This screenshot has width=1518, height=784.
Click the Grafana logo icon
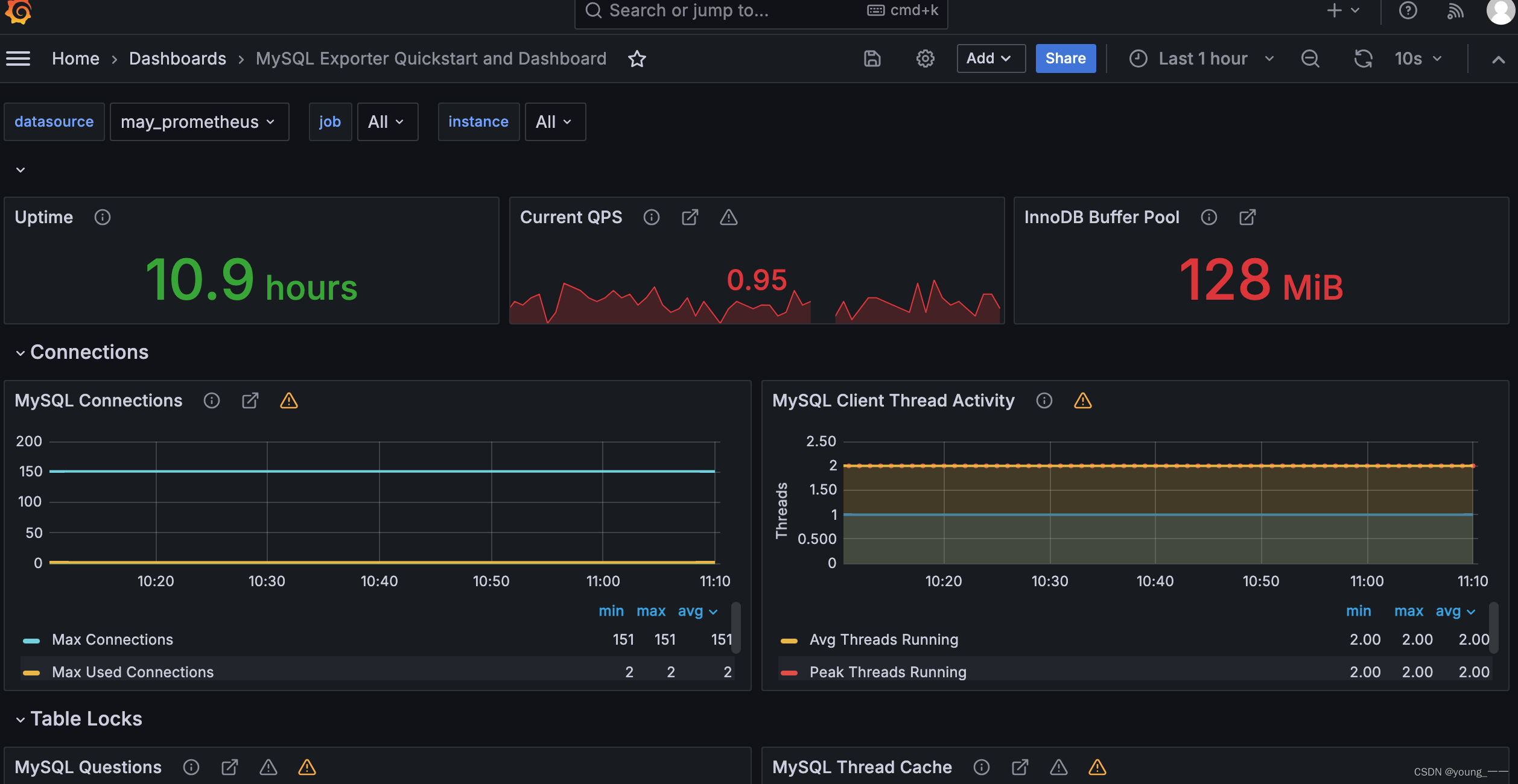pos(18,11)
